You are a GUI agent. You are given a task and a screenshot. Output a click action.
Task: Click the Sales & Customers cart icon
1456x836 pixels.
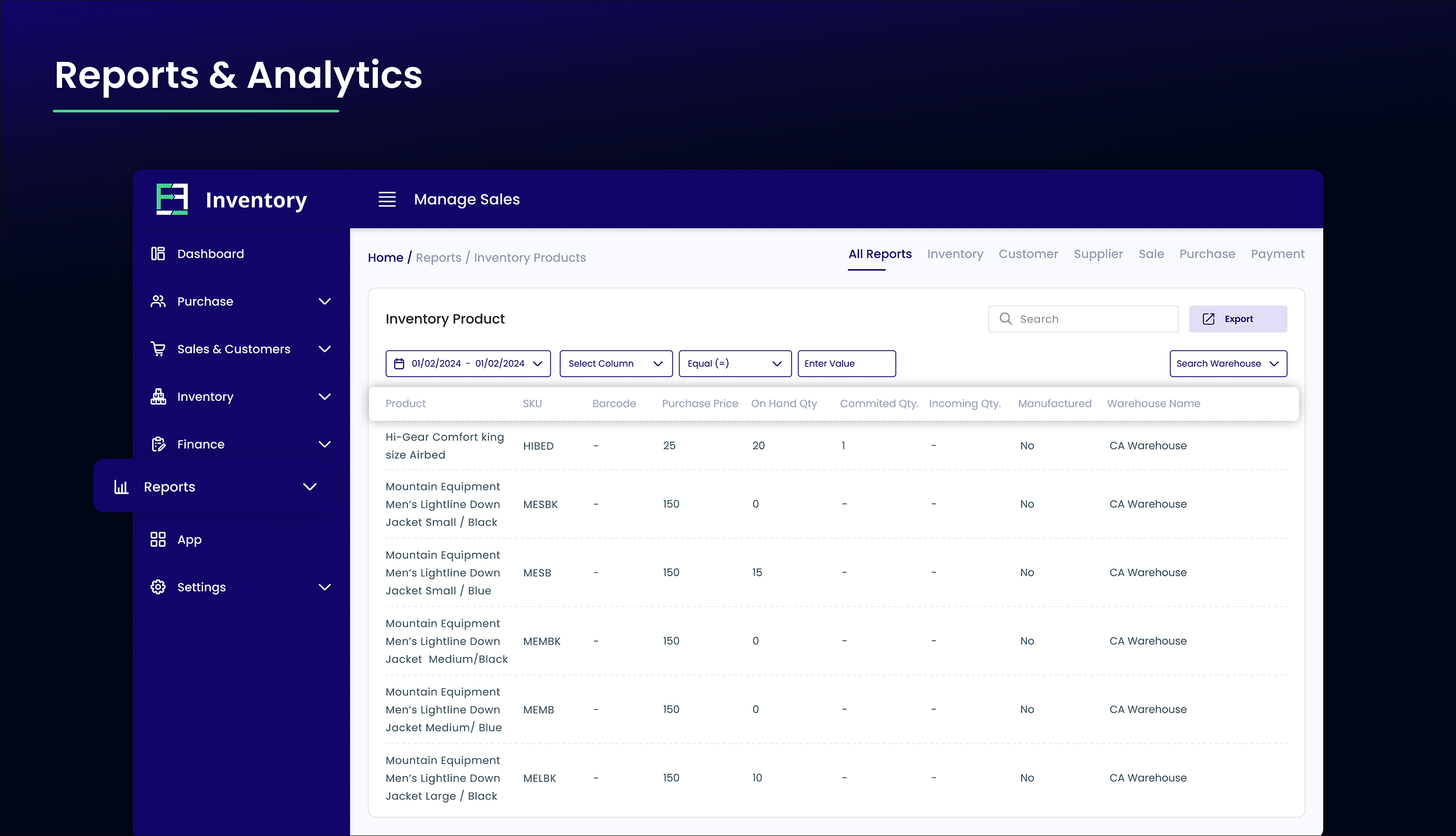coord(158,349)
